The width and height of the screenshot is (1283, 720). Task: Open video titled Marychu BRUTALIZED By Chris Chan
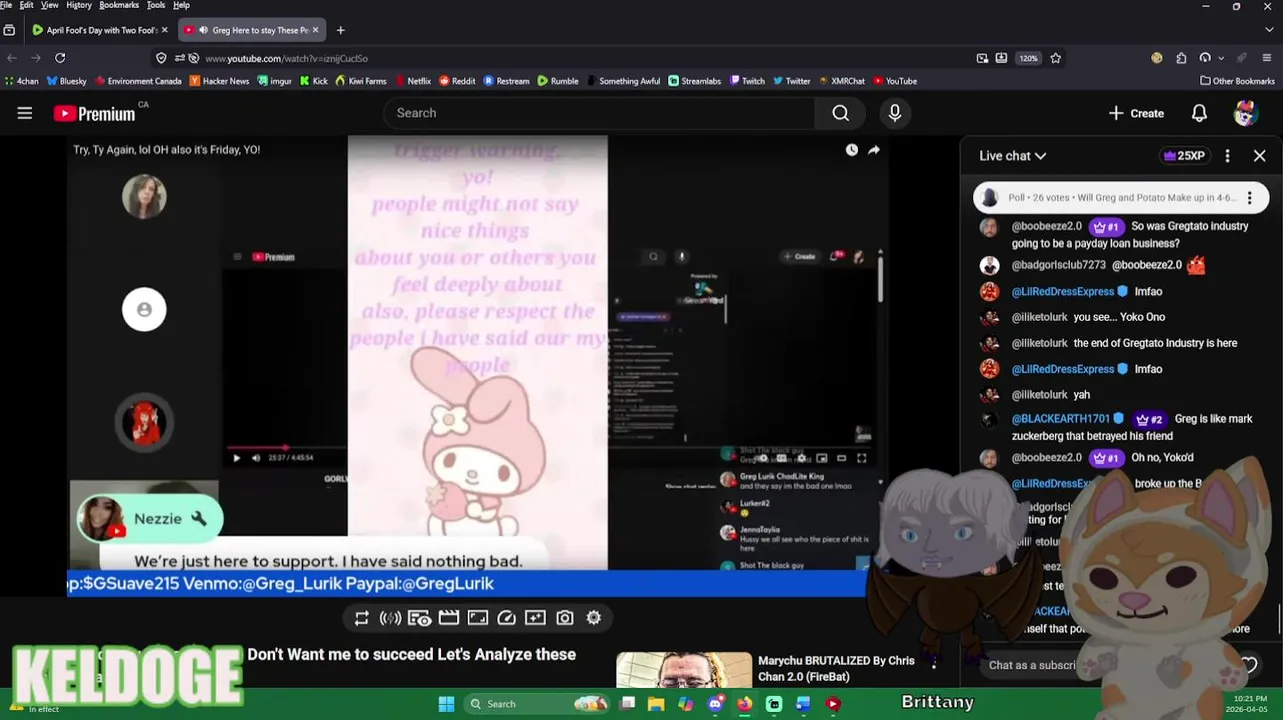coord(836,669)
